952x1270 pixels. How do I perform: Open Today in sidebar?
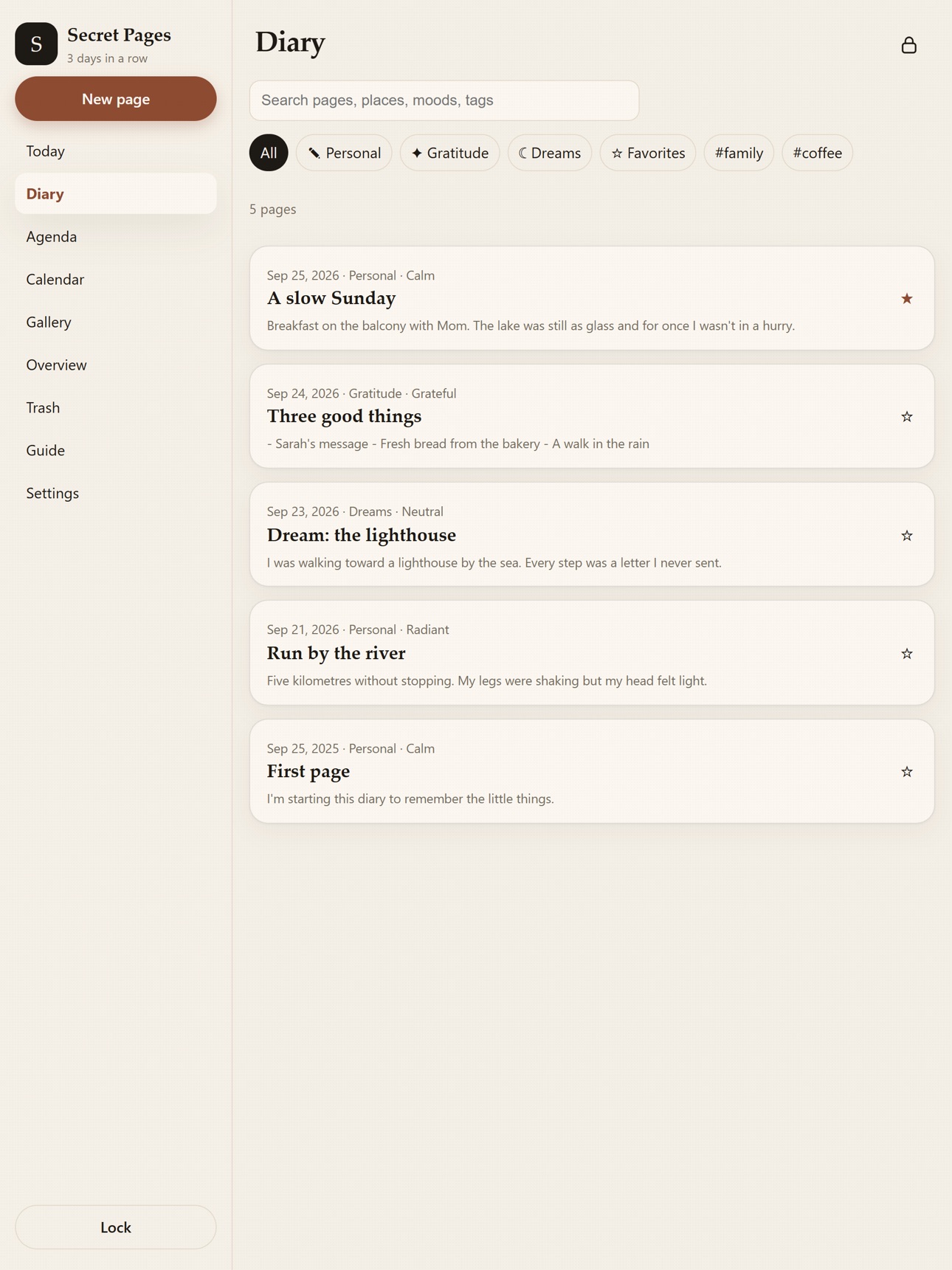[x=116, y=151]
